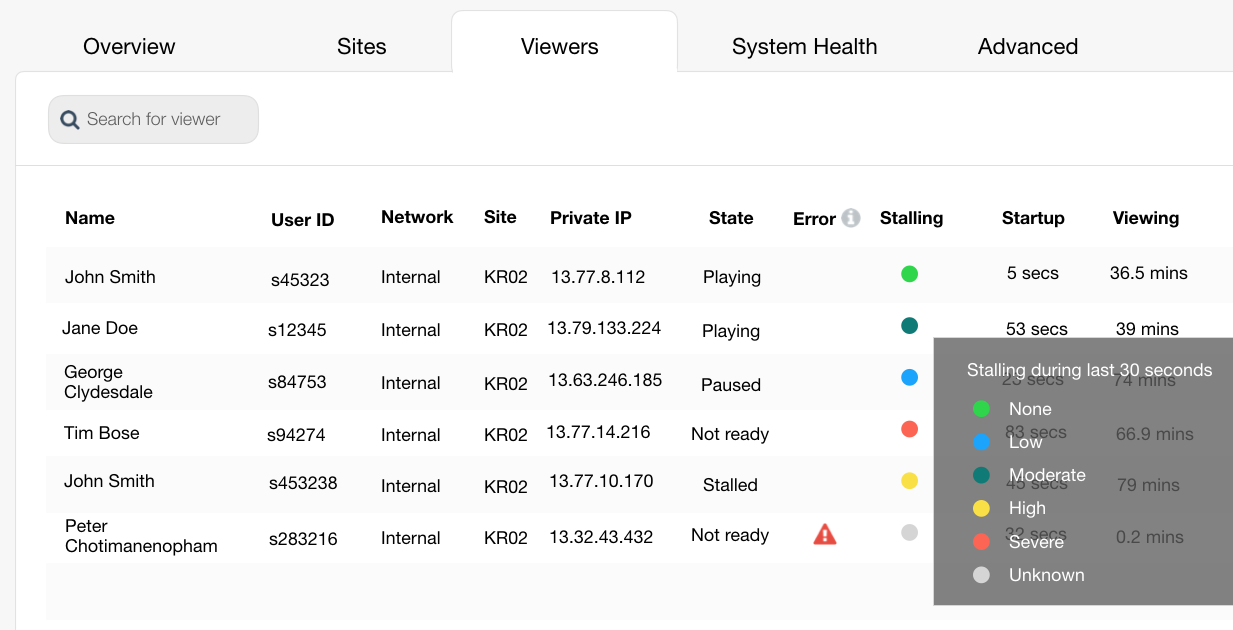The width and height of the screenshot is (1233, 630).
Task: Select the George Clydesdale name cell
Action: point(108,382)
